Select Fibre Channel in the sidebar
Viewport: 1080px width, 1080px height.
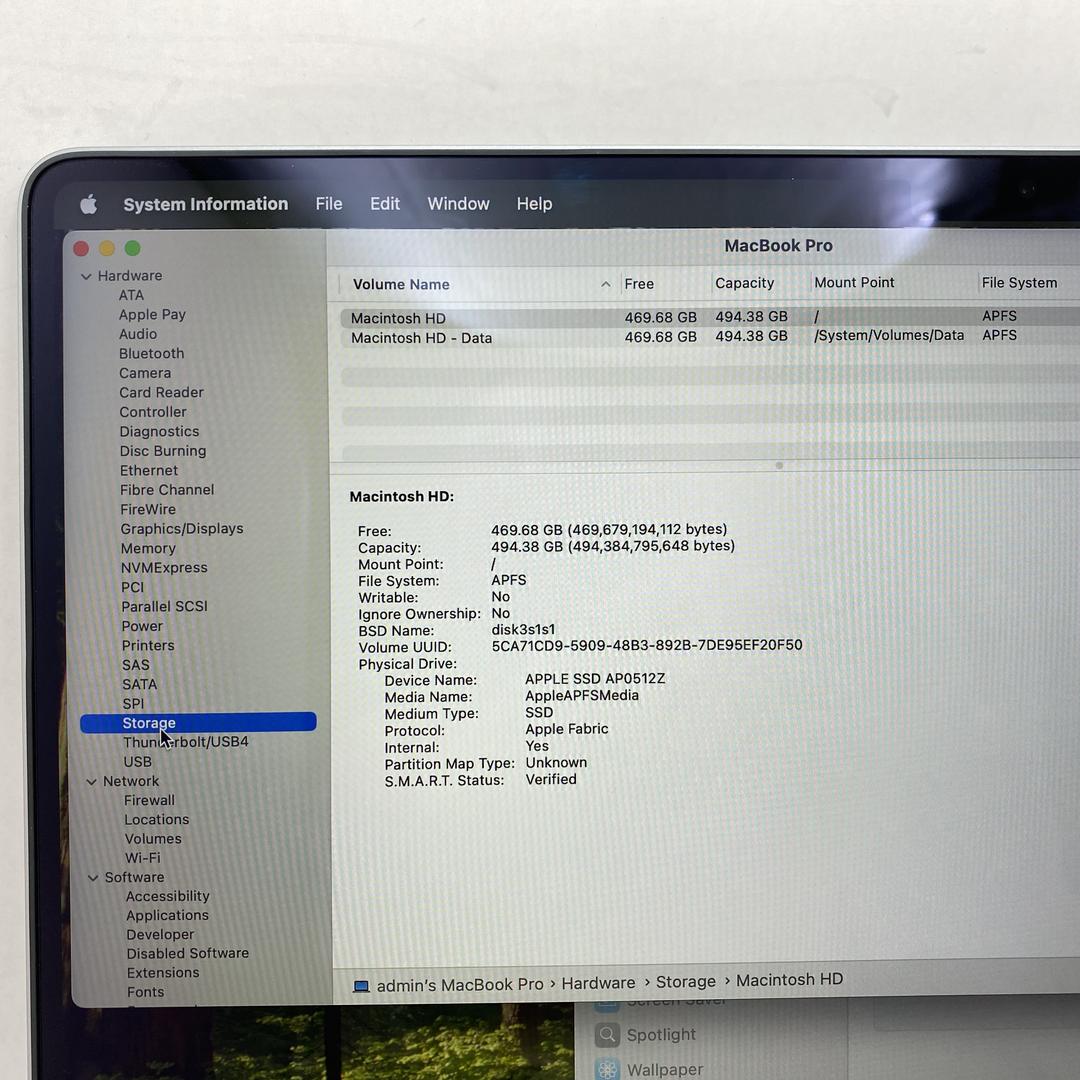[167, 490]
